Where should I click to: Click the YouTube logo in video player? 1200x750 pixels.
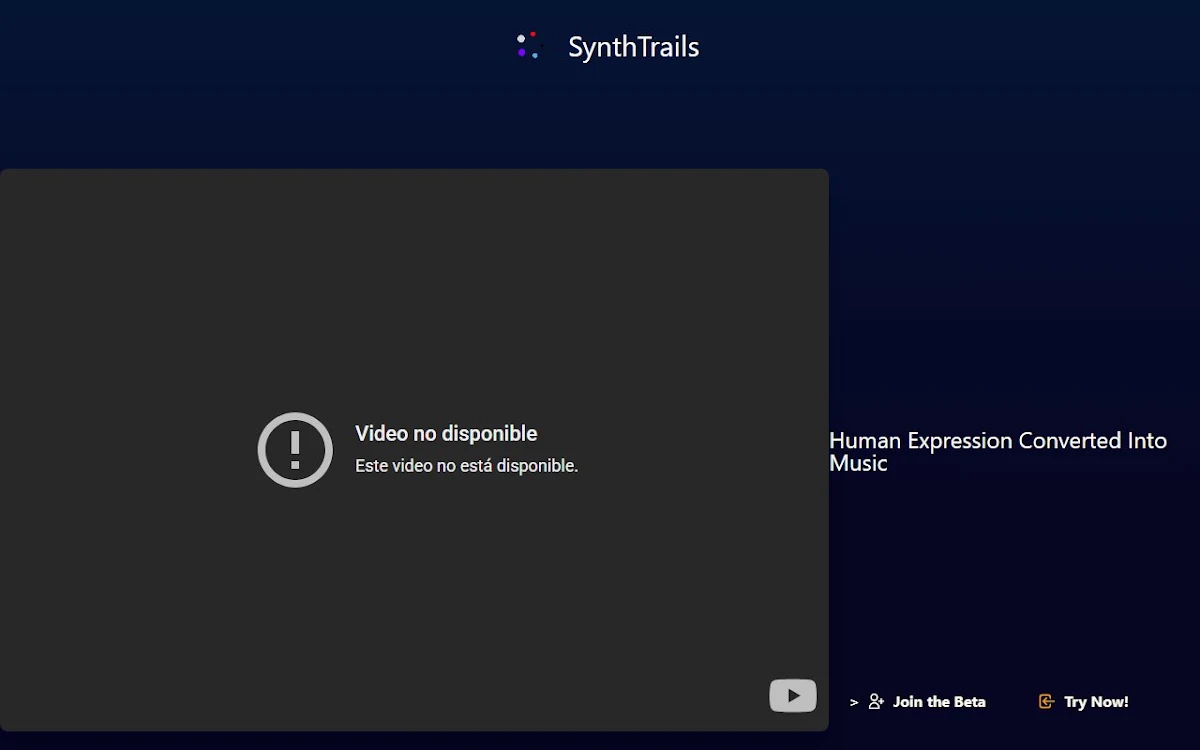click(793, 696)
